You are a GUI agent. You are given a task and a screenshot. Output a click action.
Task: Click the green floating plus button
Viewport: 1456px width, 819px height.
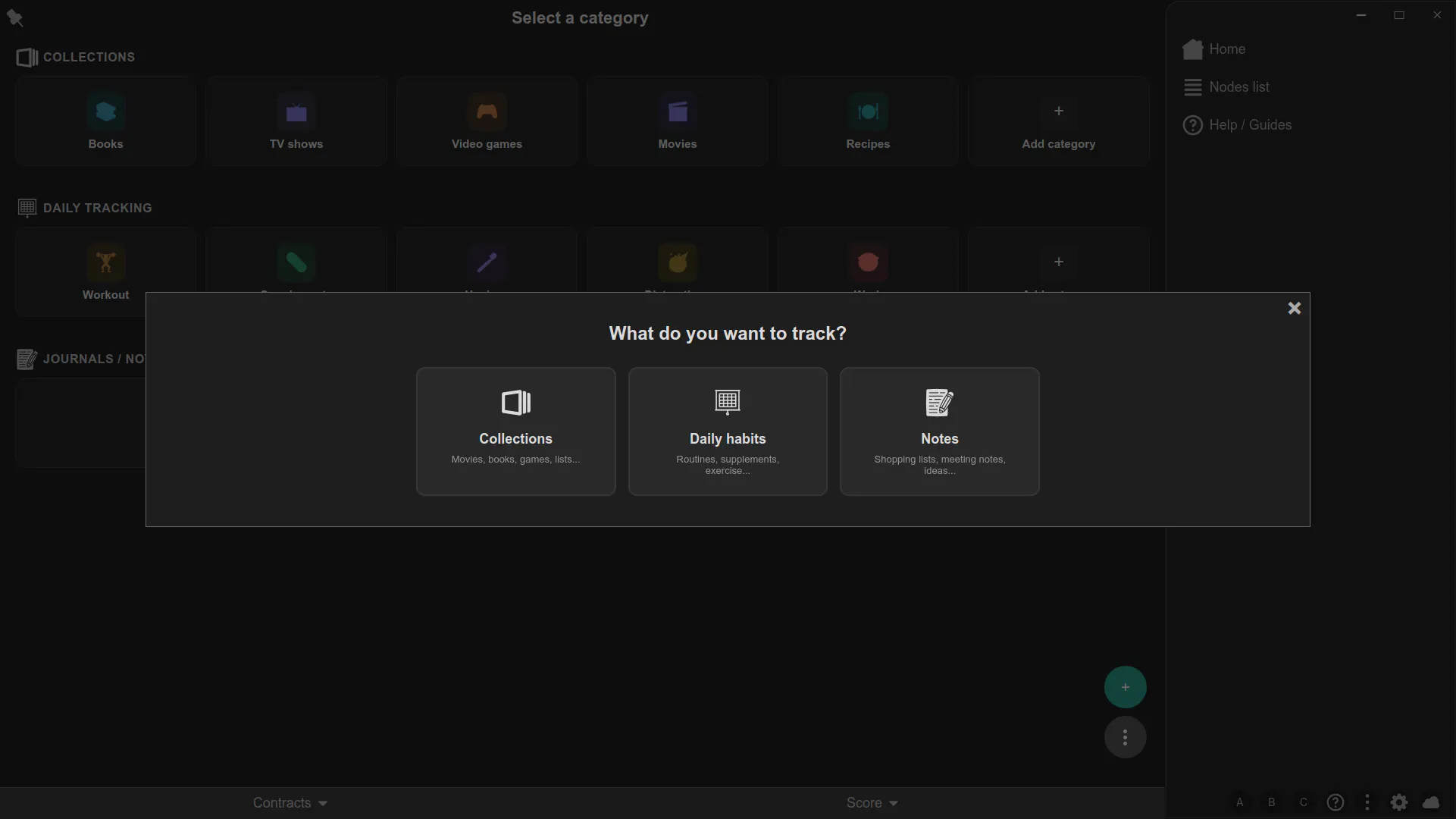pyautogui.click(x=1125, y=687)
